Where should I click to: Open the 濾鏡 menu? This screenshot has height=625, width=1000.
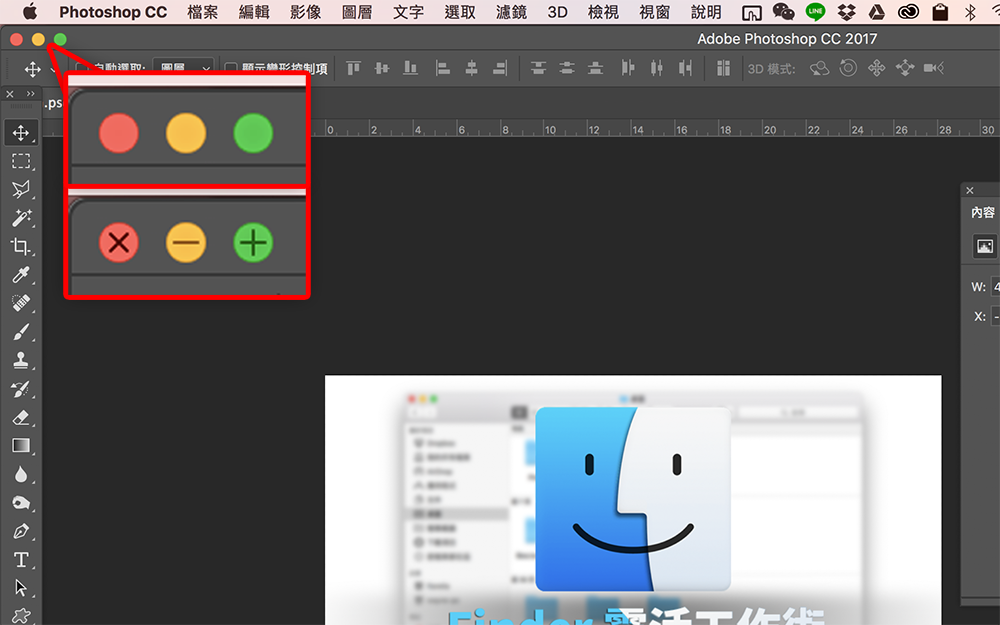511,12
